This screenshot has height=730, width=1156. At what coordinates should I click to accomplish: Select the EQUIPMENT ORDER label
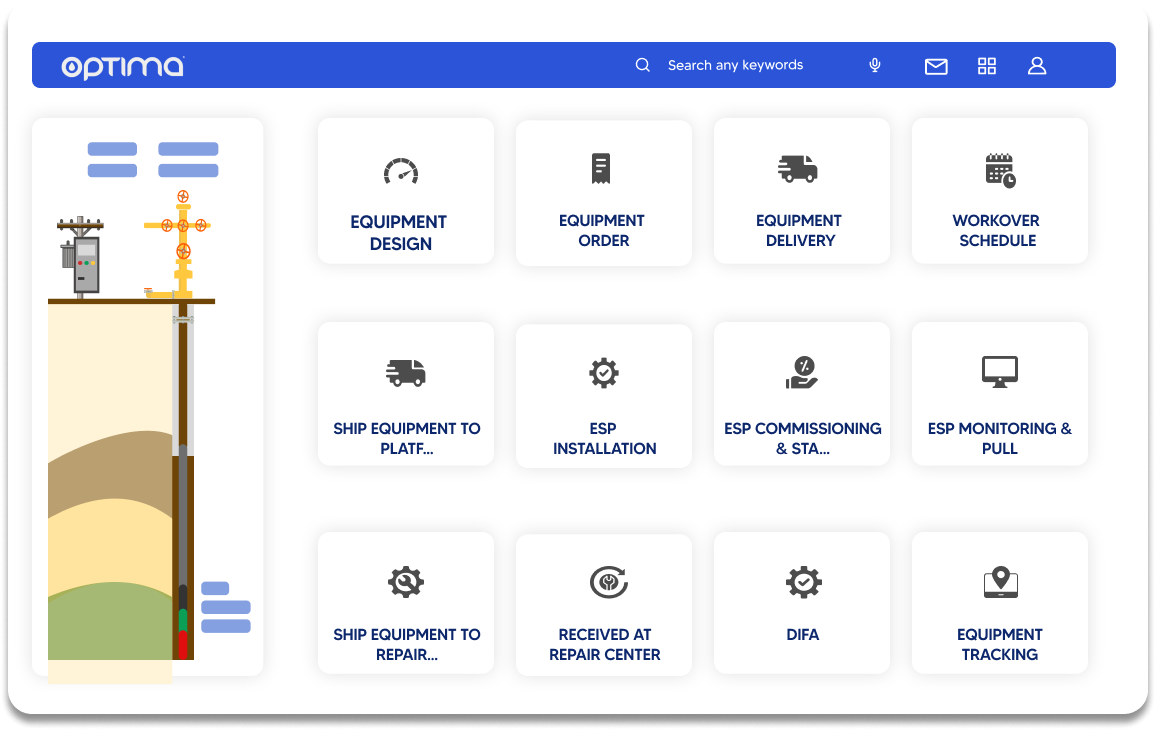tap(602, 231)
